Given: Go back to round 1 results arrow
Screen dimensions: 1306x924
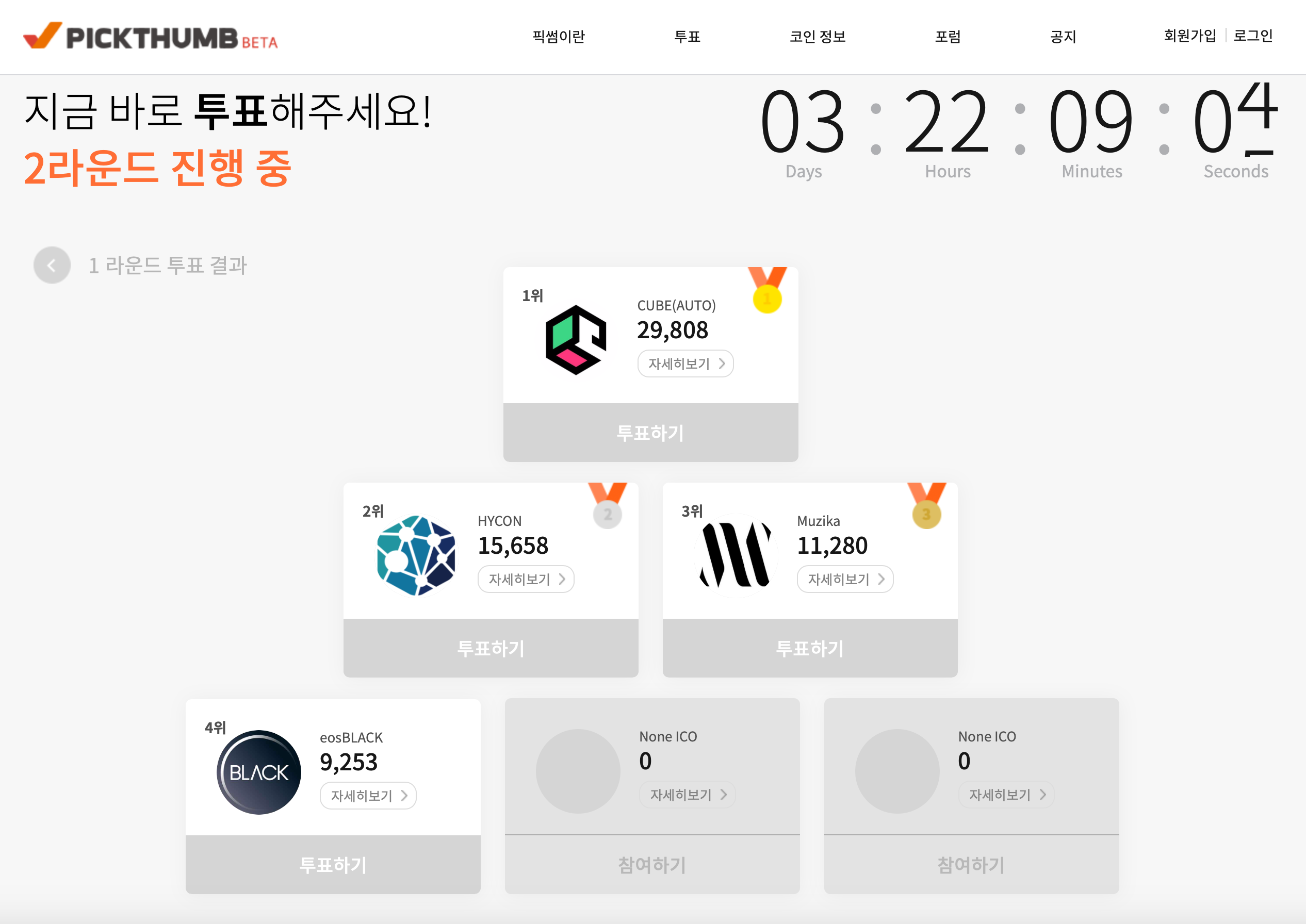Looking at the screenshot, I should pos(52,265).
